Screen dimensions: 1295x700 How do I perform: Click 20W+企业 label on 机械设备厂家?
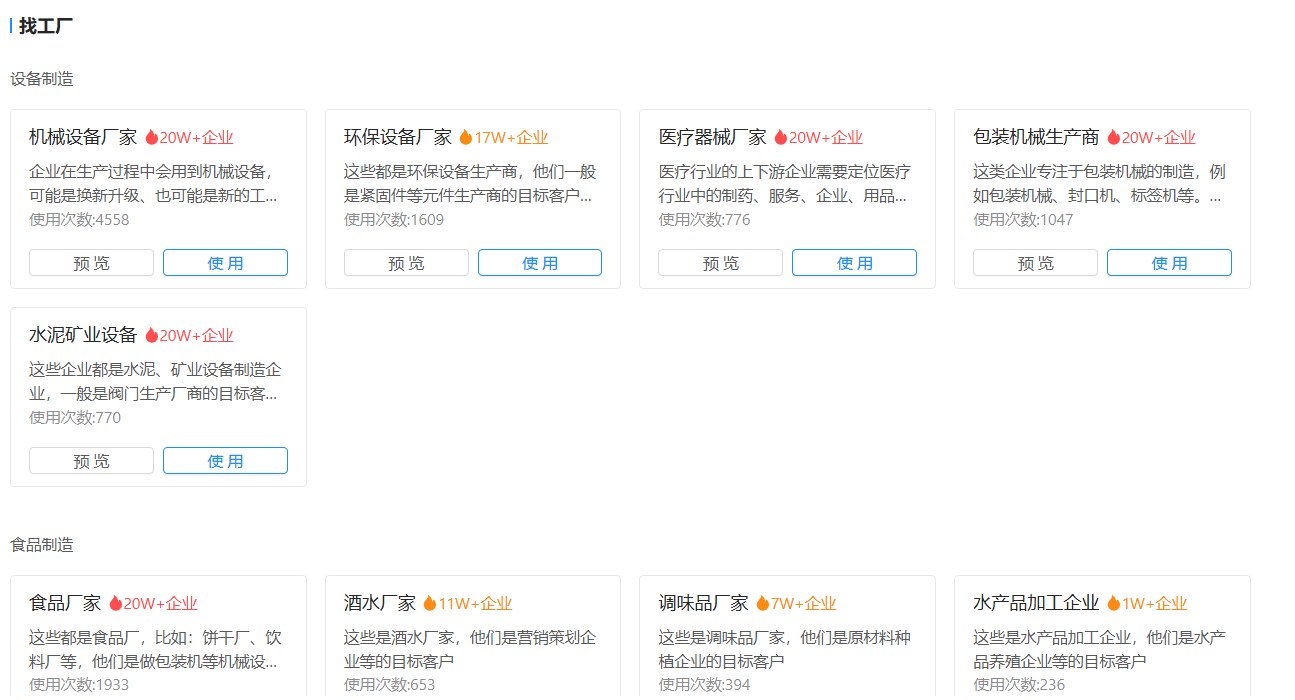pyautogui.click(x=196, y=138)
